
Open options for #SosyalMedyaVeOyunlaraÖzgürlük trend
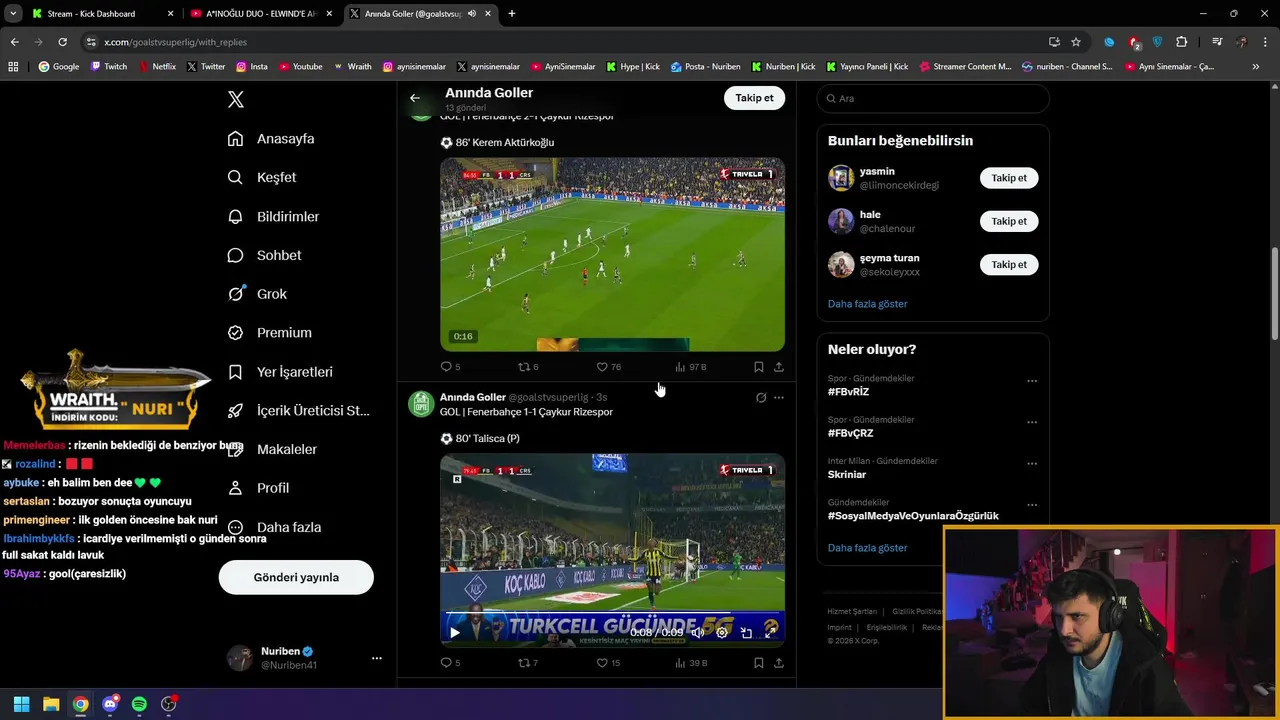pos(1032,505)
